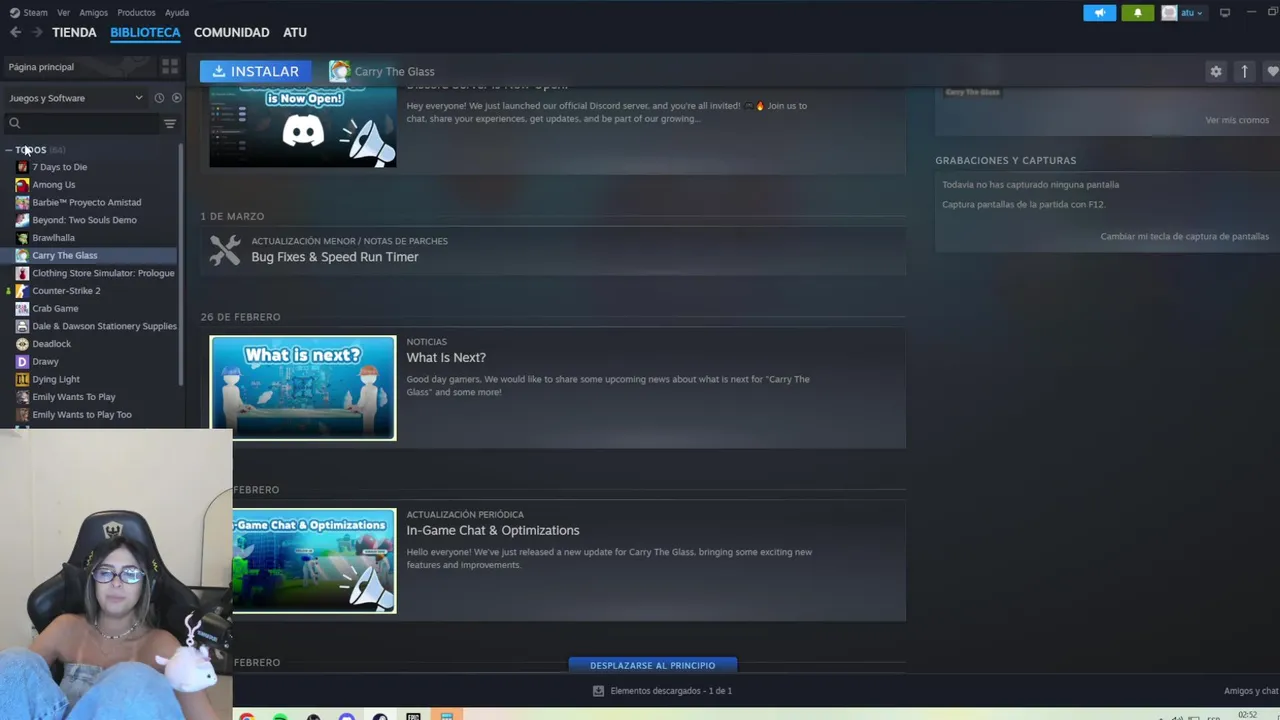Open the Juegos y Software dropdown
The height and width of the screenshot is (720, 1280).
point(76,98)
